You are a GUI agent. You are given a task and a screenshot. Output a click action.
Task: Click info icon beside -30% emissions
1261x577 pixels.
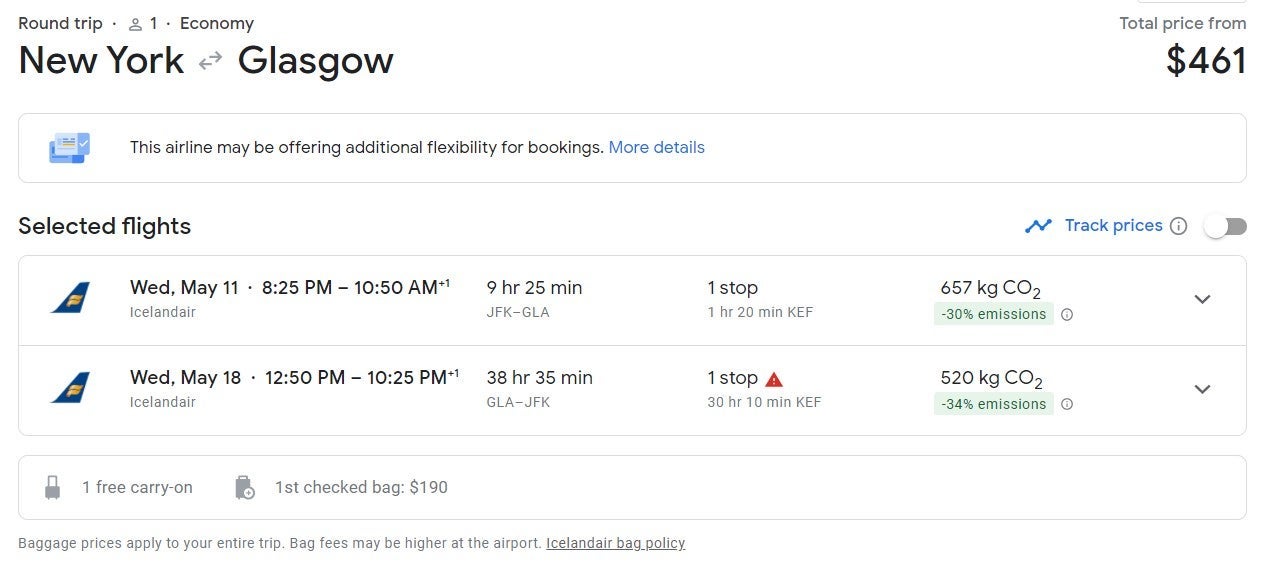tap(1067, 315)
